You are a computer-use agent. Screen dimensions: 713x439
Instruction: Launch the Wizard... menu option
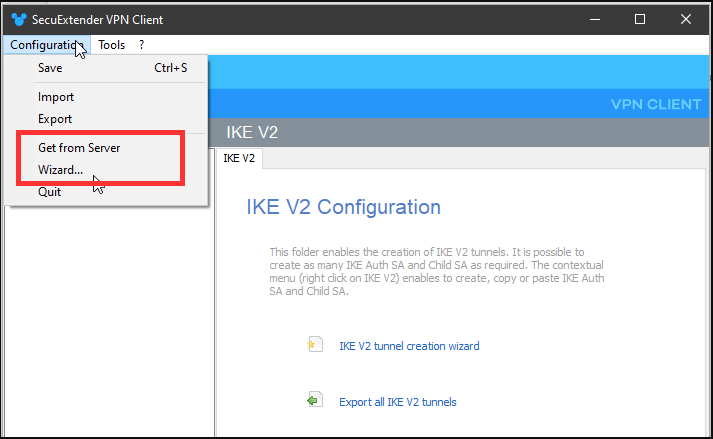(61, 169)
